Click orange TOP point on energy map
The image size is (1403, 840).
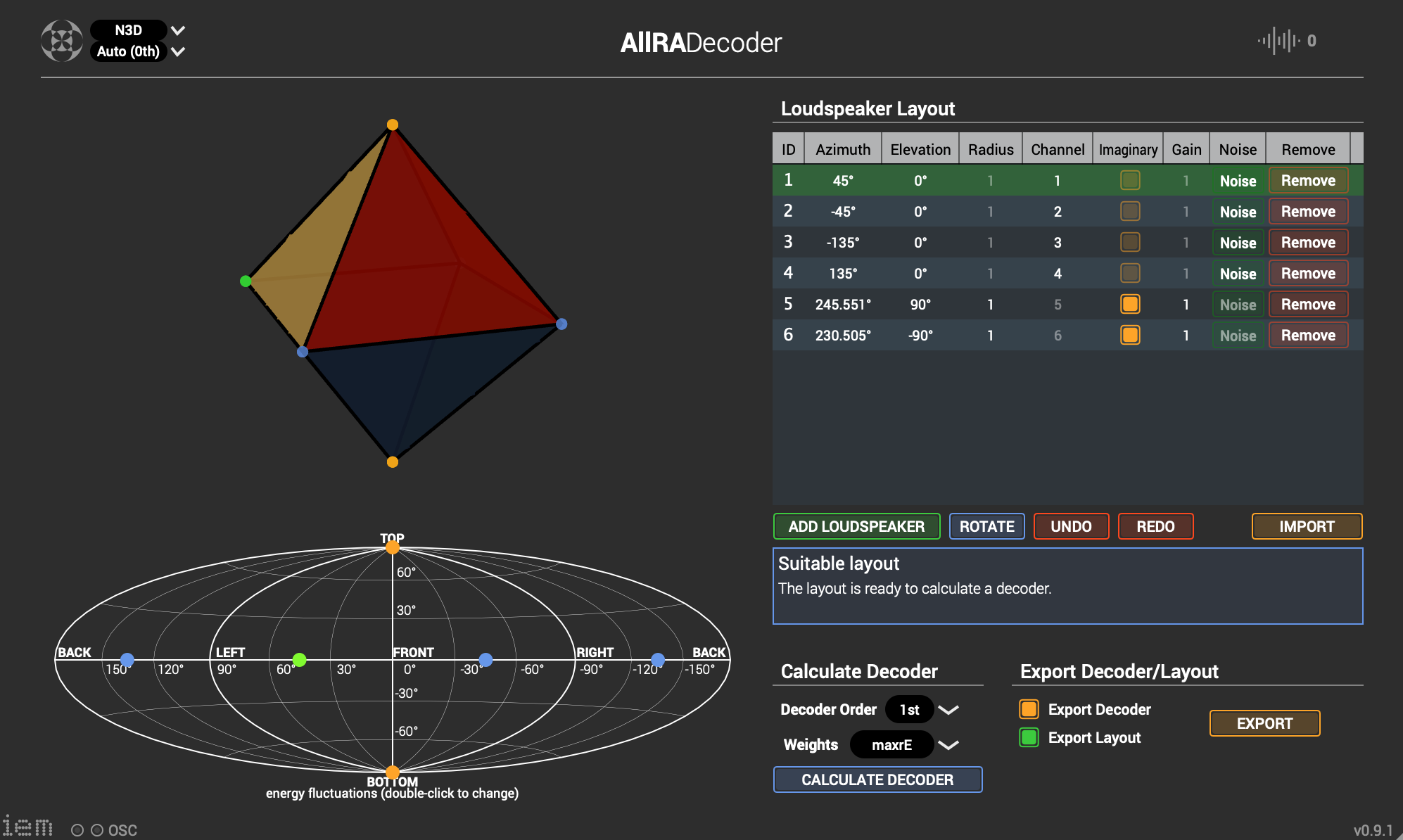tap(393, 547)
